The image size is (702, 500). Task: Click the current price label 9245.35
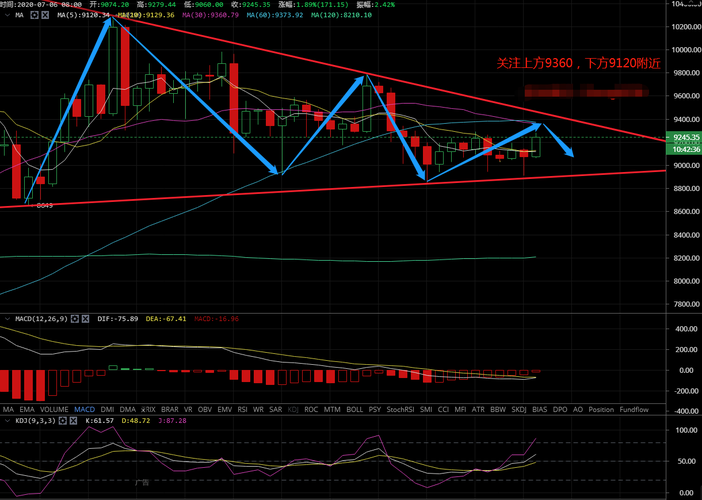tap(683, 137)
